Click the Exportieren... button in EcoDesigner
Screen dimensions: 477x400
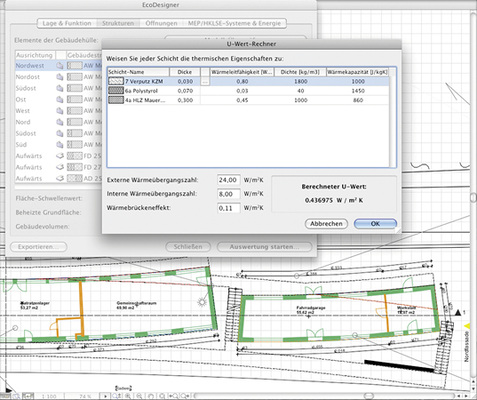(38, 247)
